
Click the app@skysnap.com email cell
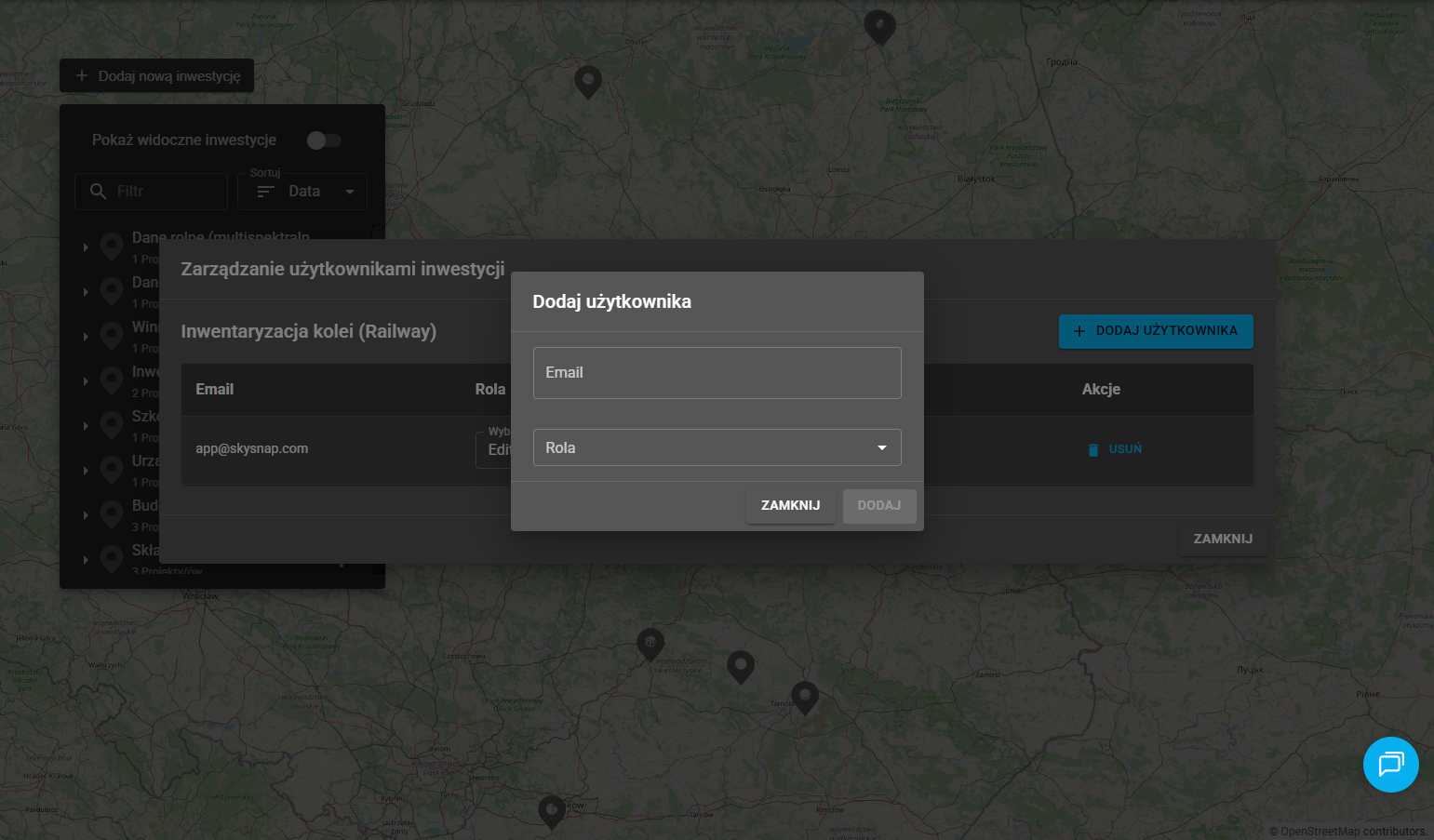(x=252, y=448)
